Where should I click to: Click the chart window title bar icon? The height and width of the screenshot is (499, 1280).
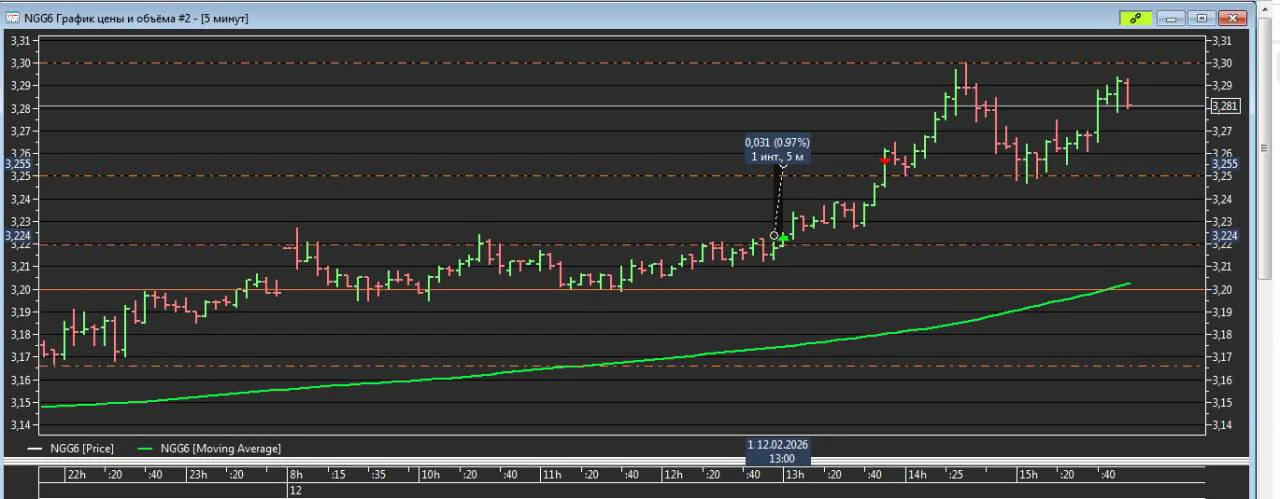(x=13, y=18)
